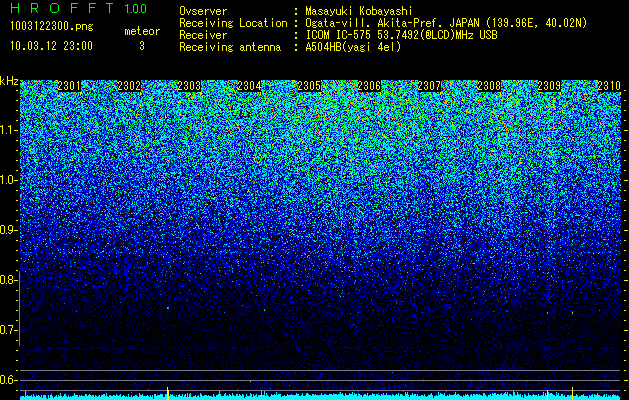Click the green meteor label

(142, 31)
